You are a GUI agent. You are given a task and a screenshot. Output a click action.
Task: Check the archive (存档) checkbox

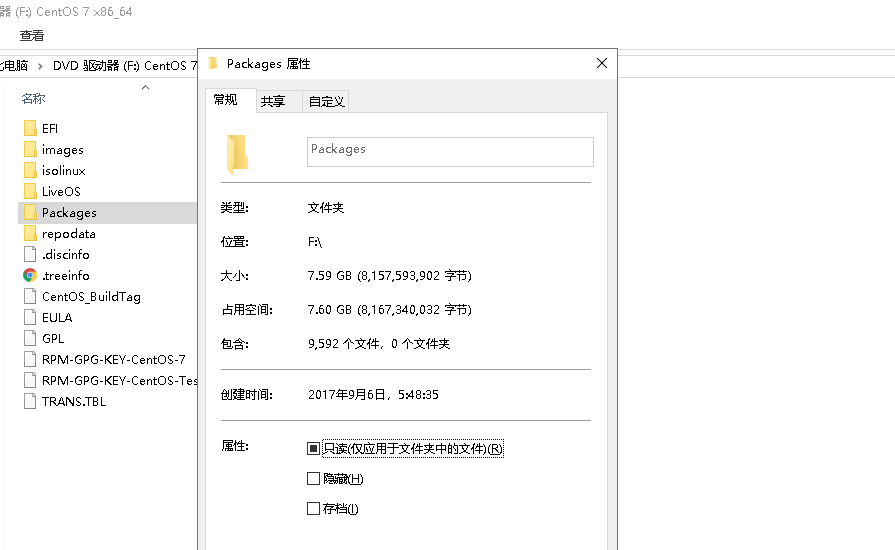pyautogui.click(x=313, y=508)
